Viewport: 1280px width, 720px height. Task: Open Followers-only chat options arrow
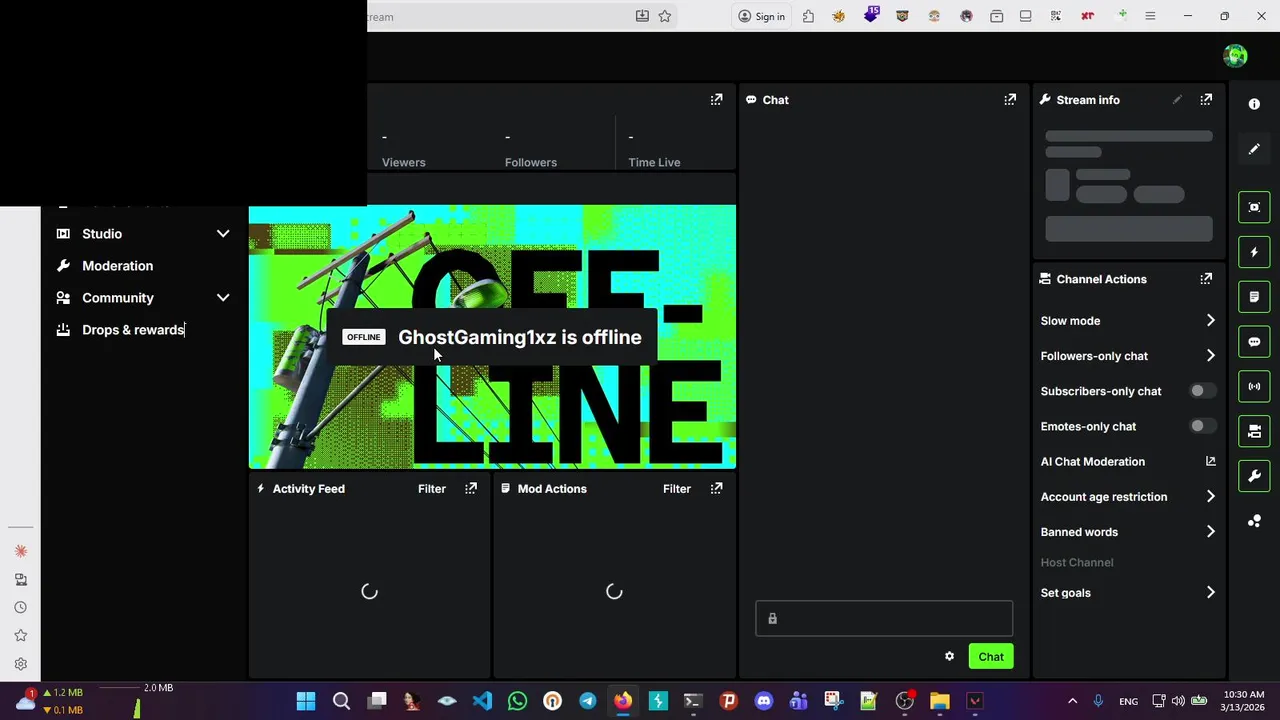1210,356
